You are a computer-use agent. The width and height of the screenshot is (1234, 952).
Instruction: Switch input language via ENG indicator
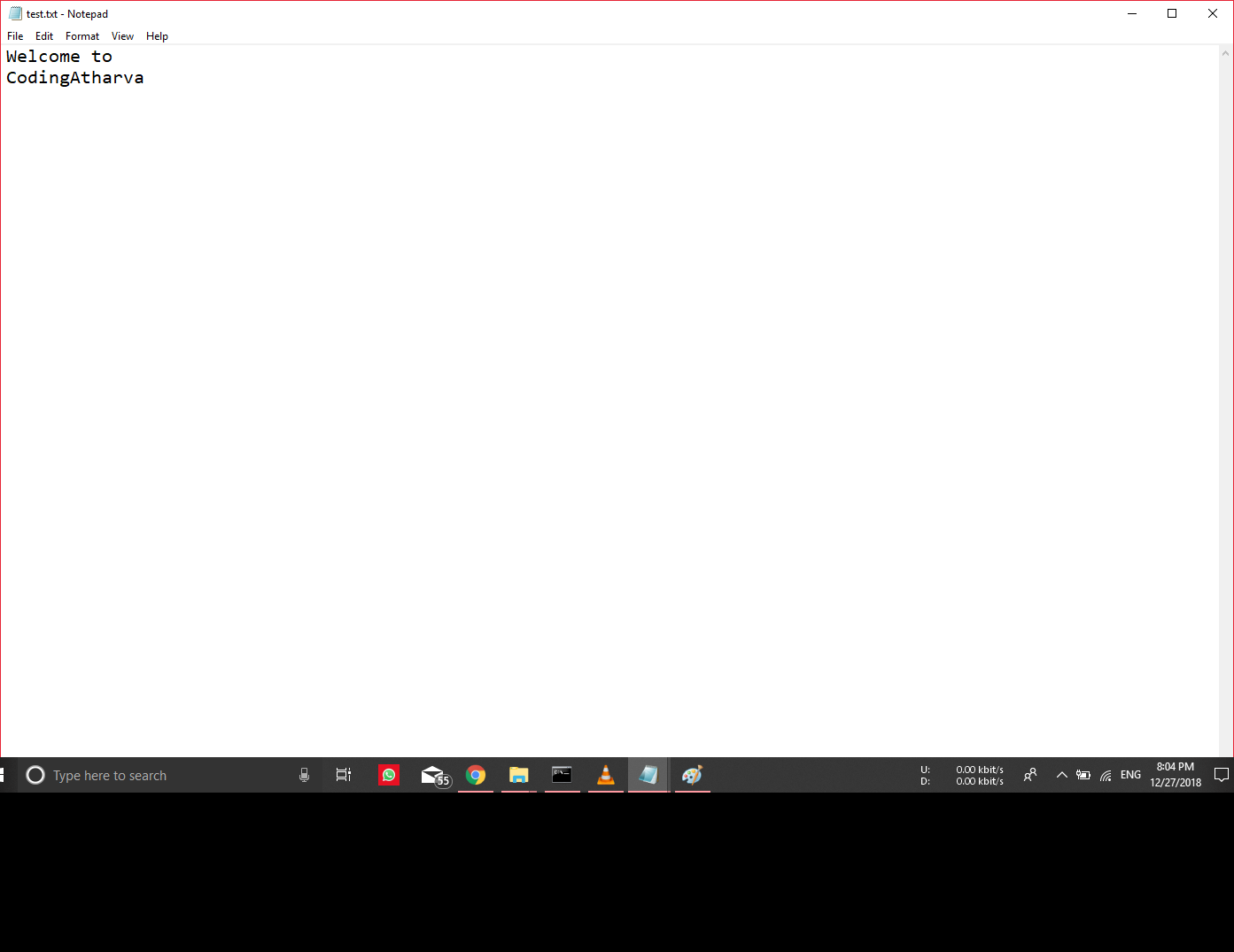click(1130, 774)
